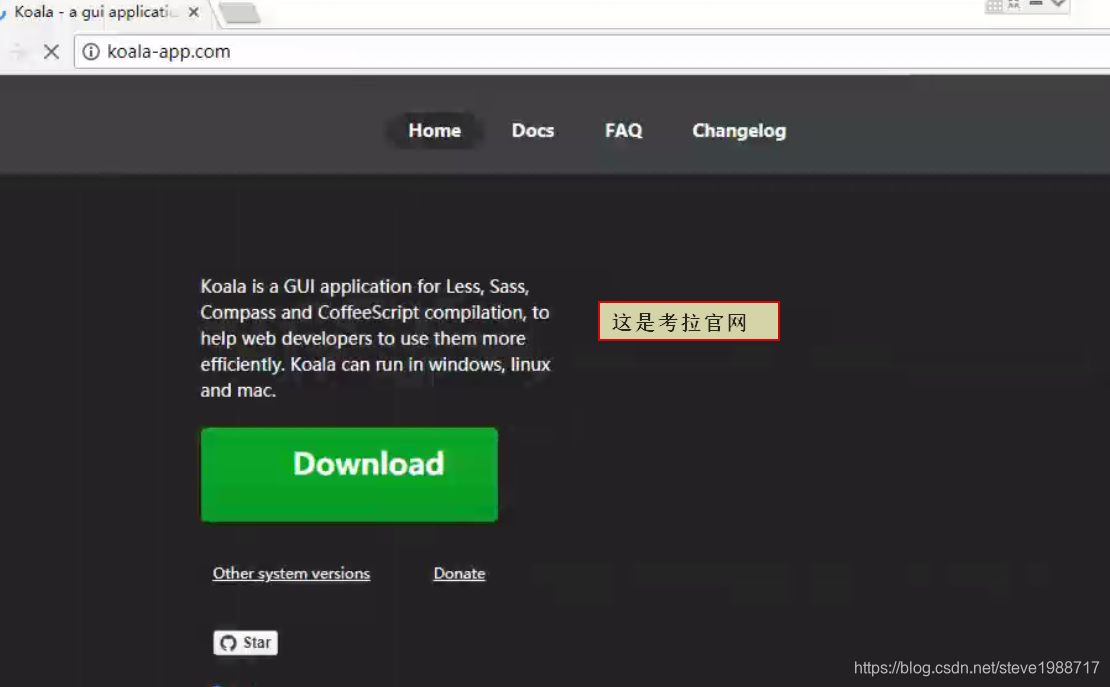The height and width of the screenshot is (687, 1110).
Task: View the Changelog page
Action: point(739,131)
